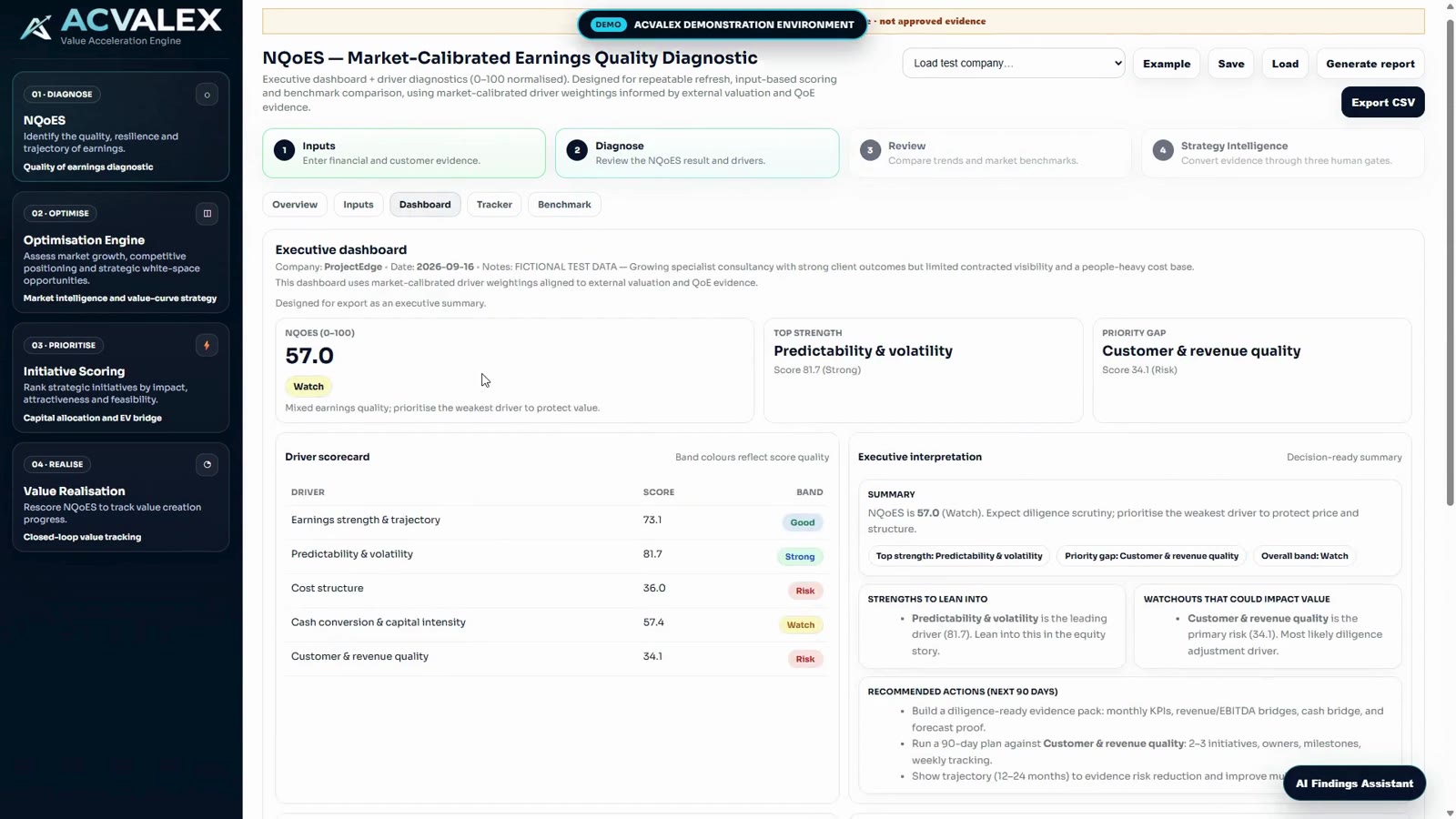Image resolution: width=1456 pixels, height=819 pixels.
Task: Click step 4 number circle for Strategy Intelligence
Action: coord(1162,151)
